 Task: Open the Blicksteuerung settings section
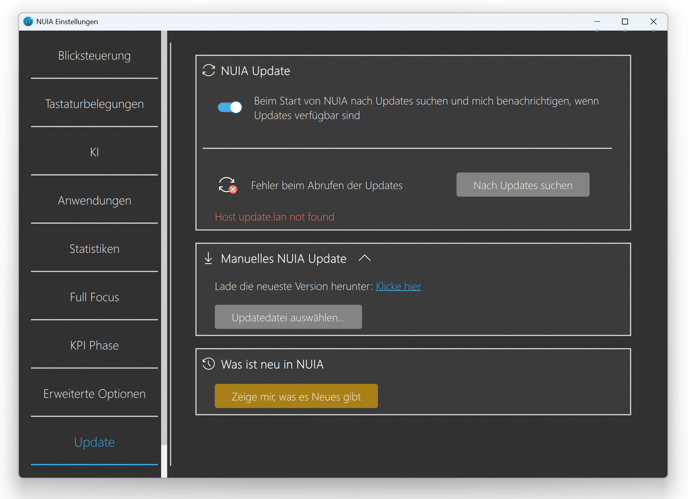click(x=94, y=56)
